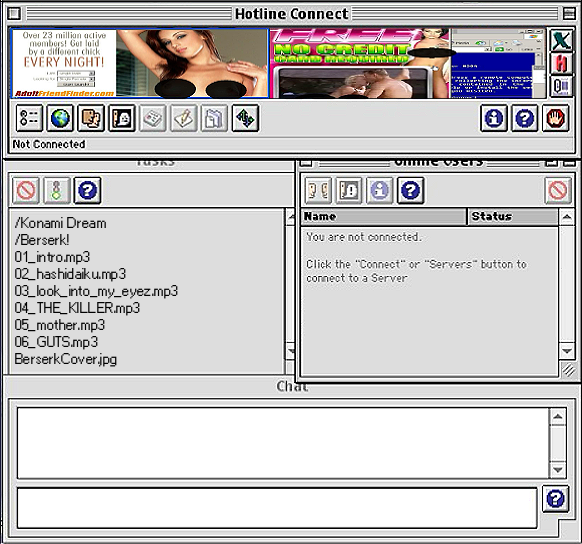Click the grayed pencil-and-paper Messages icon
582x544 pixels.
tap(183, 118)
